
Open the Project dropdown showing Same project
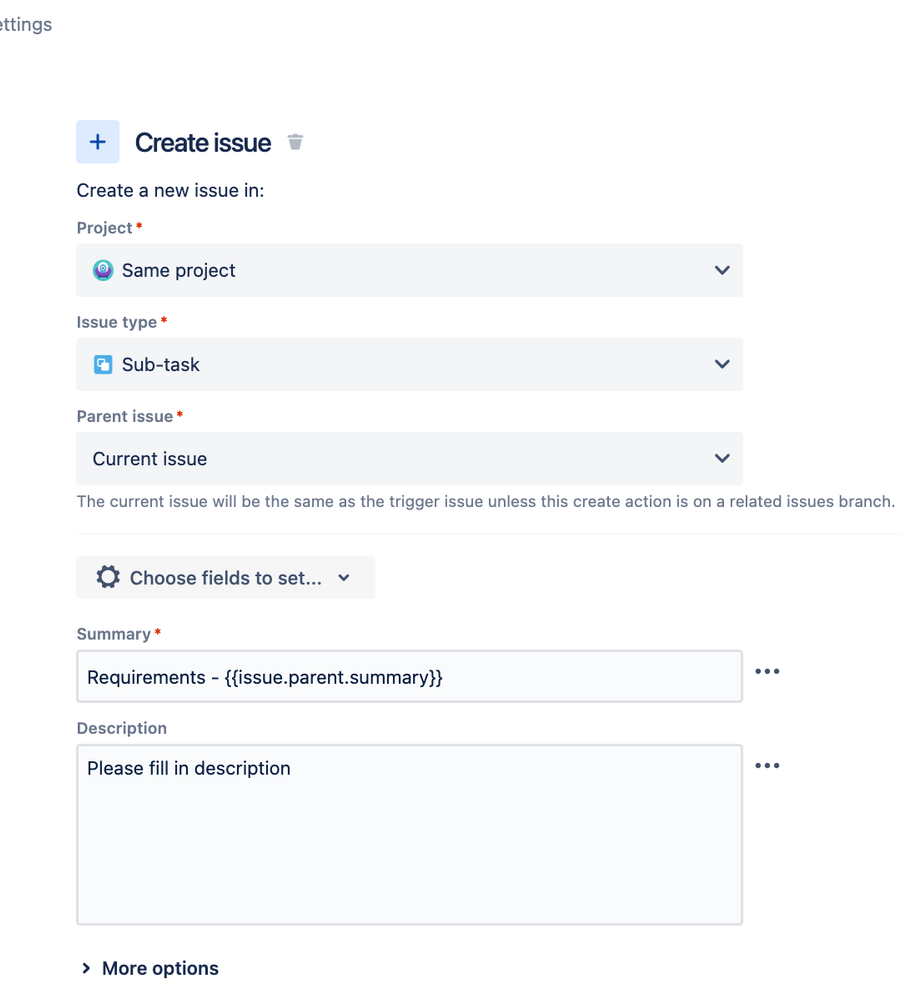(x=410, y=270)
